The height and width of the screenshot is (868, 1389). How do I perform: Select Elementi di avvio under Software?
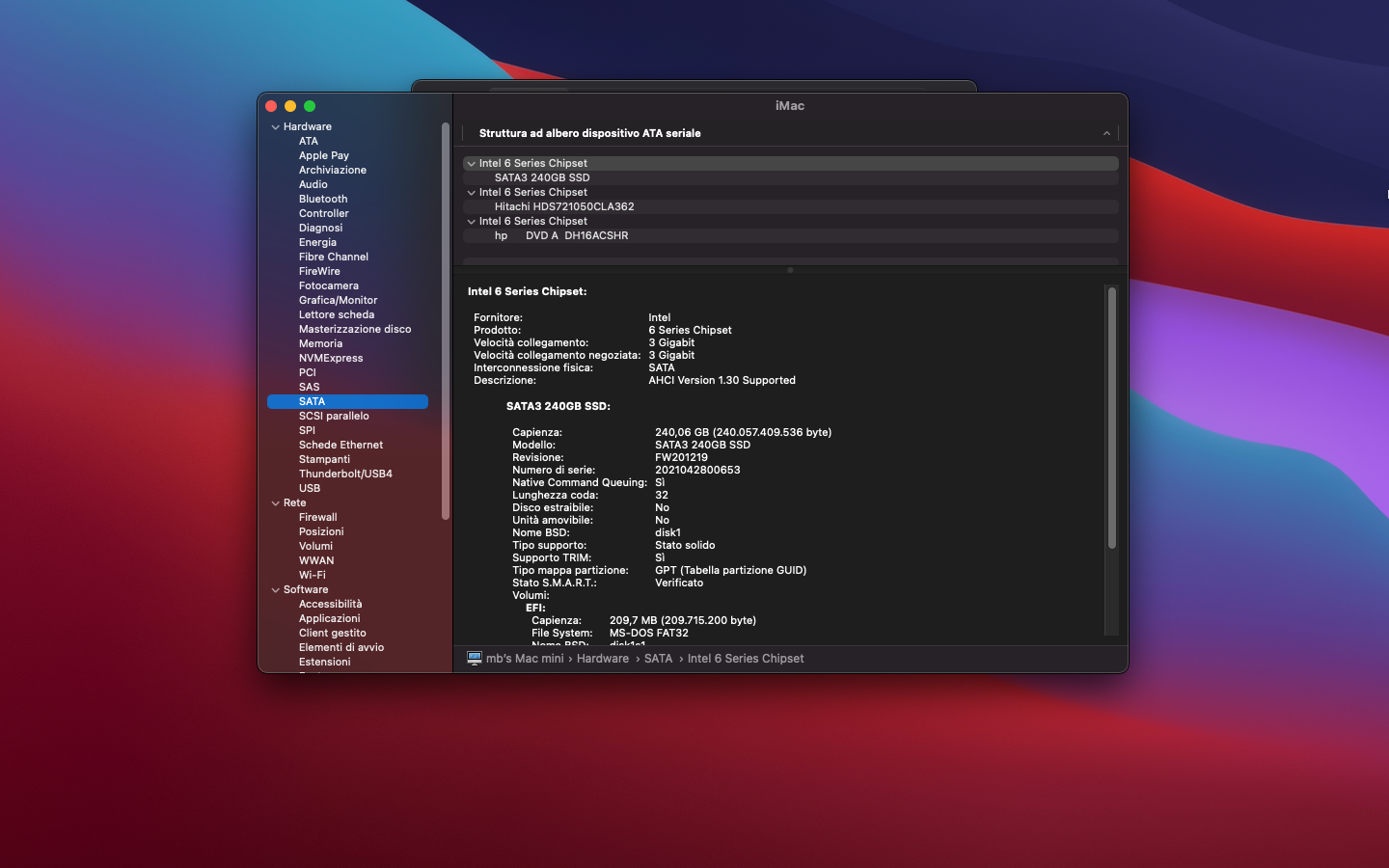[x=341, y=647]
